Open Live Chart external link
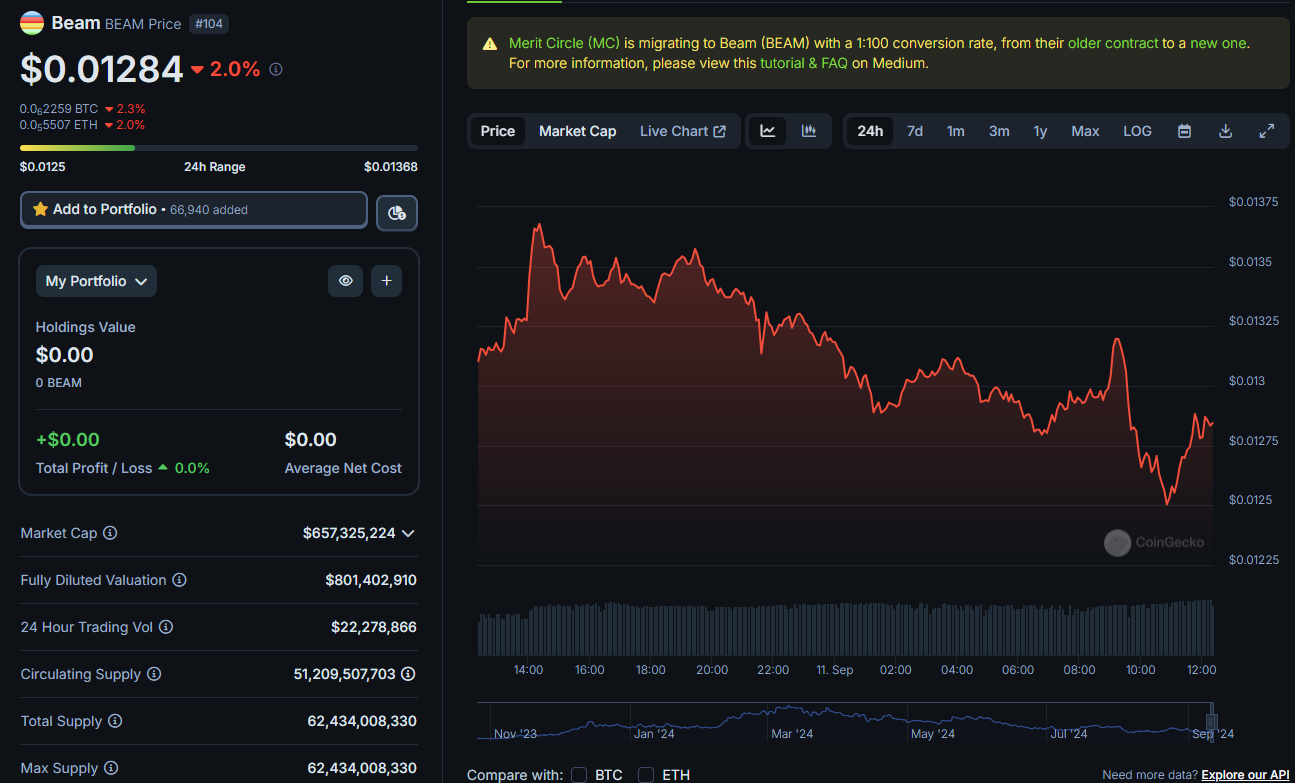The width and height of the screenshot is (1295, 783). (x=683, y=131)
